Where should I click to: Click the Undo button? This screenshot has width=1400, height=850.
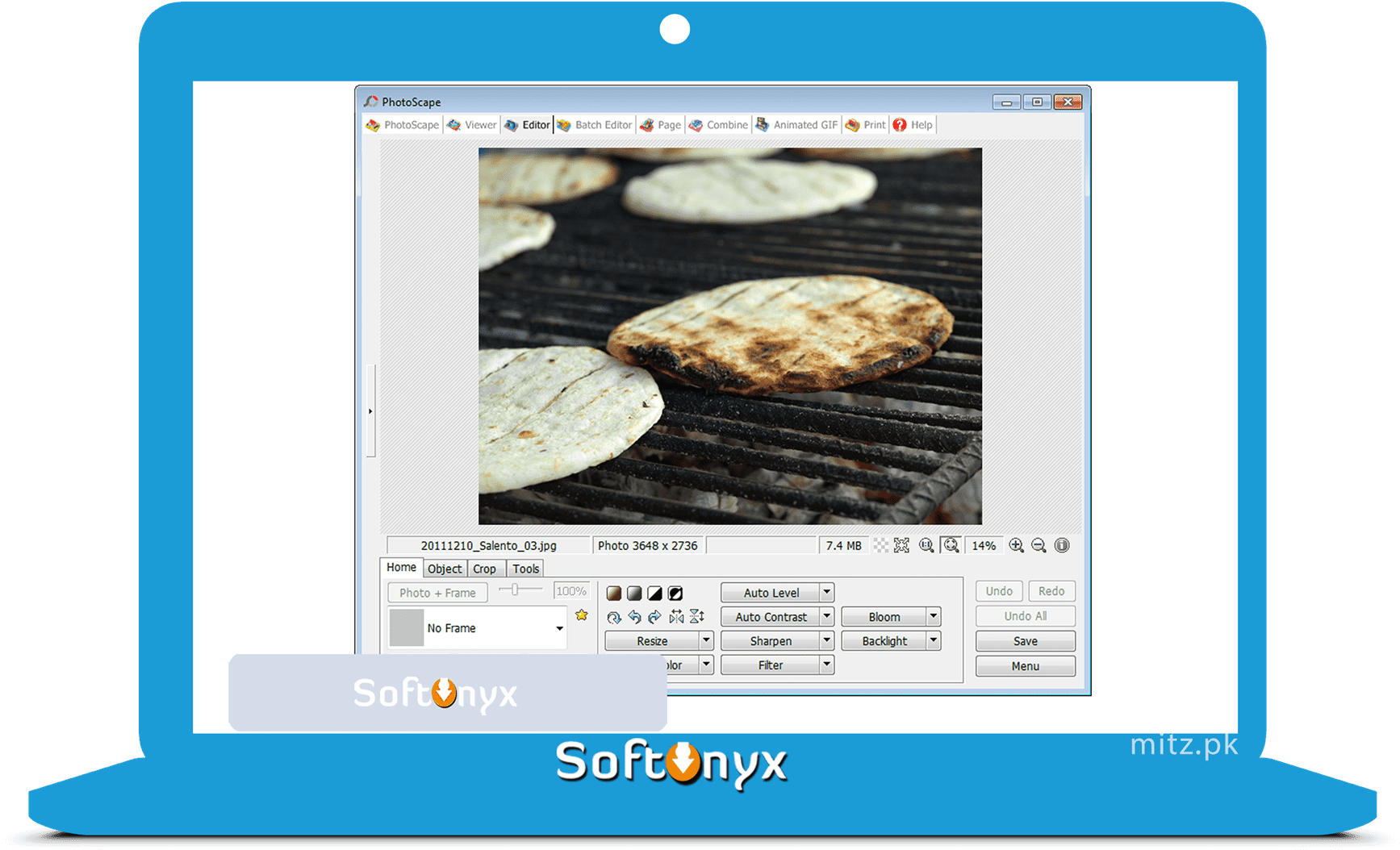999,591
